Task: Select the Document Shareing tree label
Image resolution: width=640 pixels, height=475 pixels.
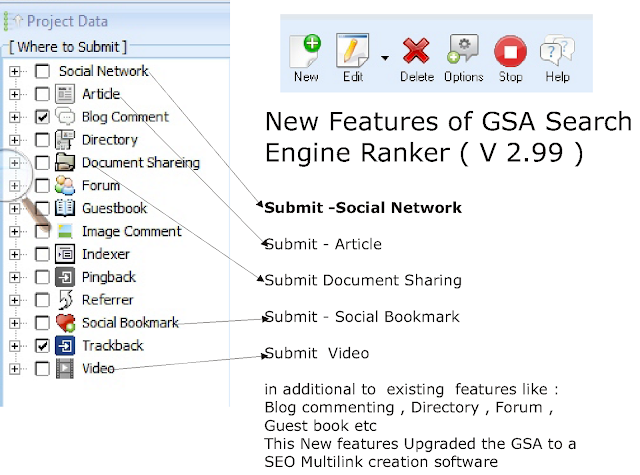Action: (141, 162)
